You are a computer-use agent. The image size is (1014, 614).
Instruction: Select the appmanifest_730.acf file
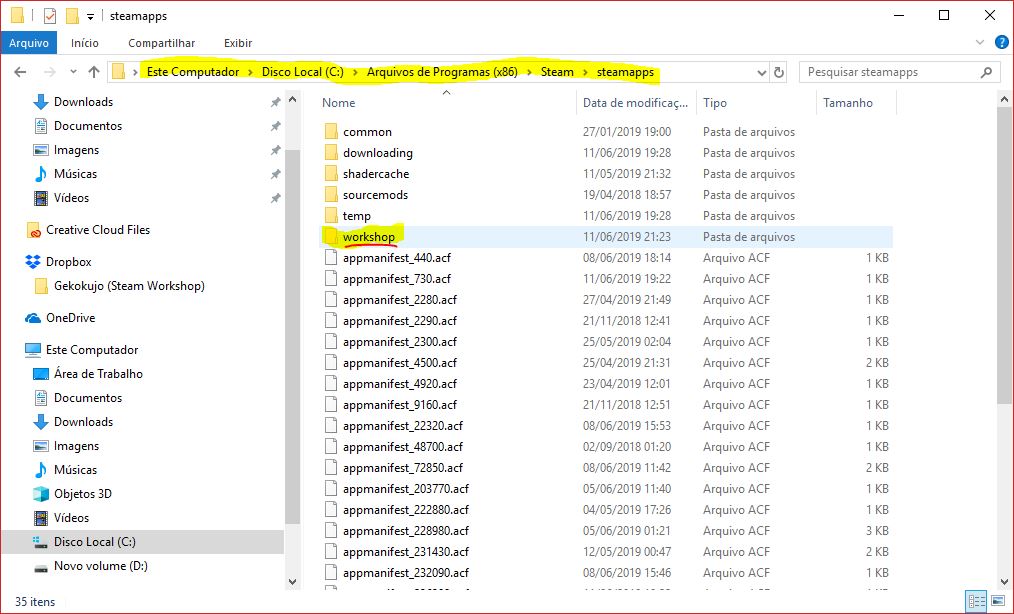(396, 279)
